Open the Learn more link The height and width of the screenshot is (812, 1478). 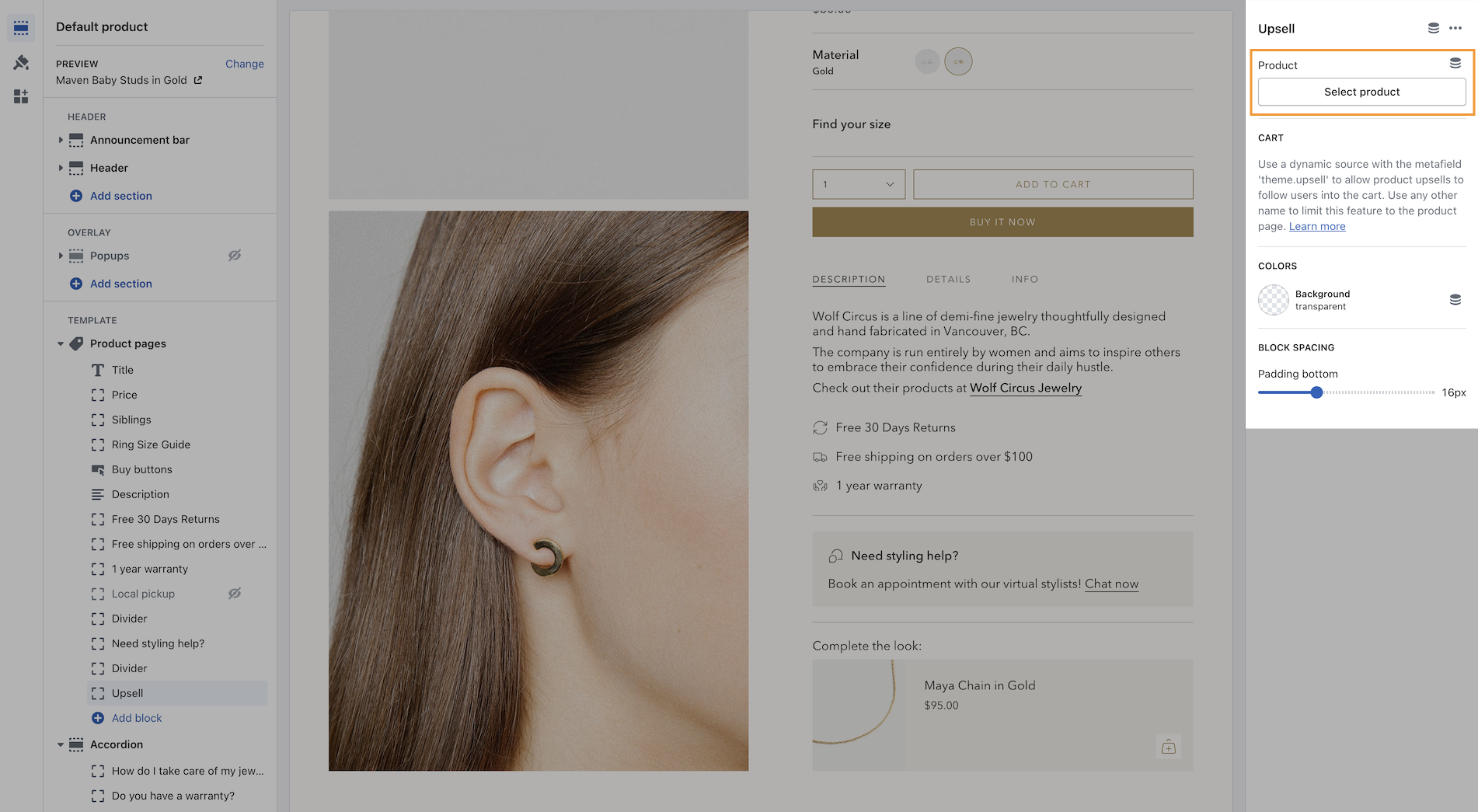click(1317, 226)
